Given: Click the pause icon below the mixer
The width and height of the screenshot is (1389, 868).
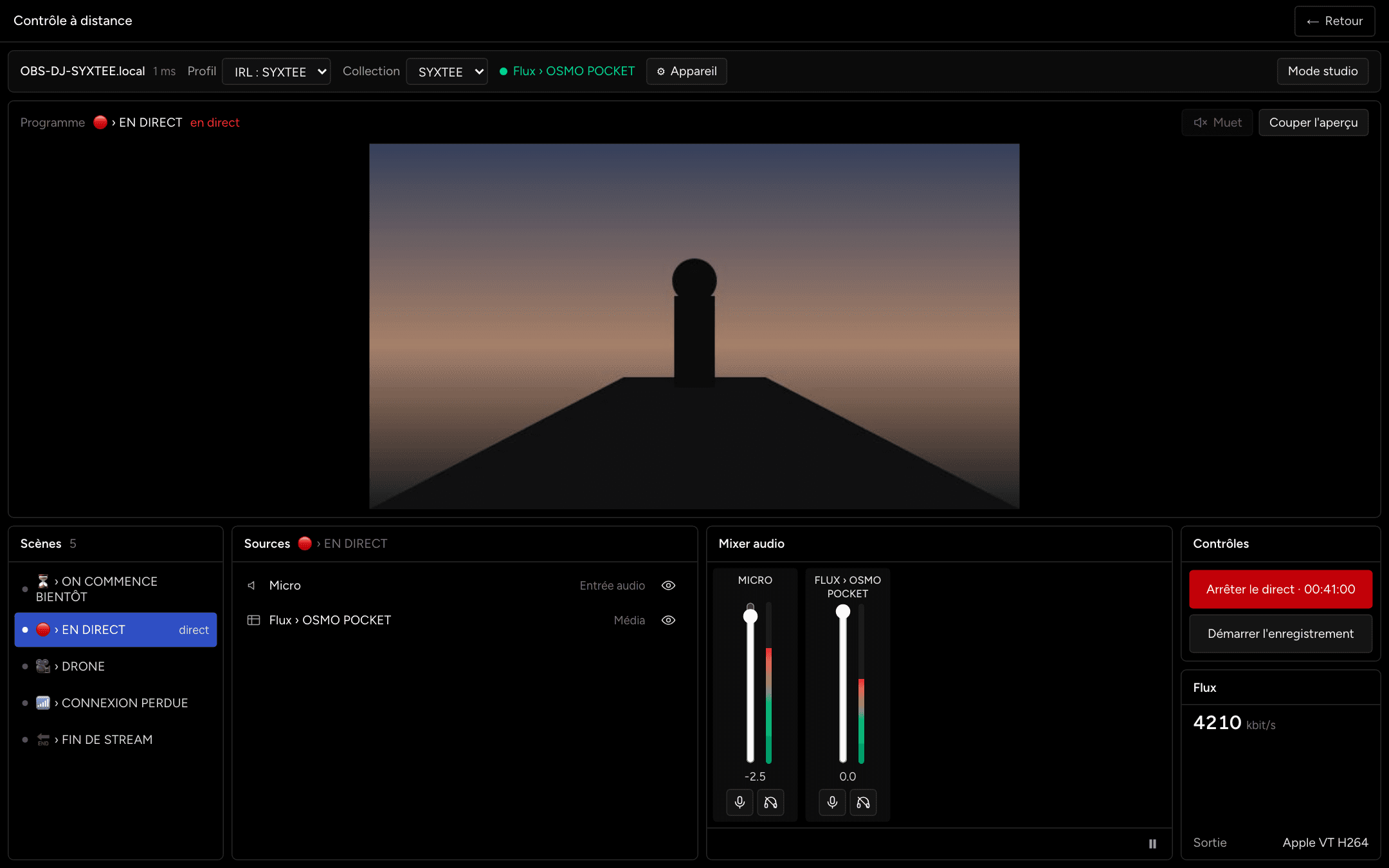Looking at the screenshot, I should click(x=1152, y=844).
